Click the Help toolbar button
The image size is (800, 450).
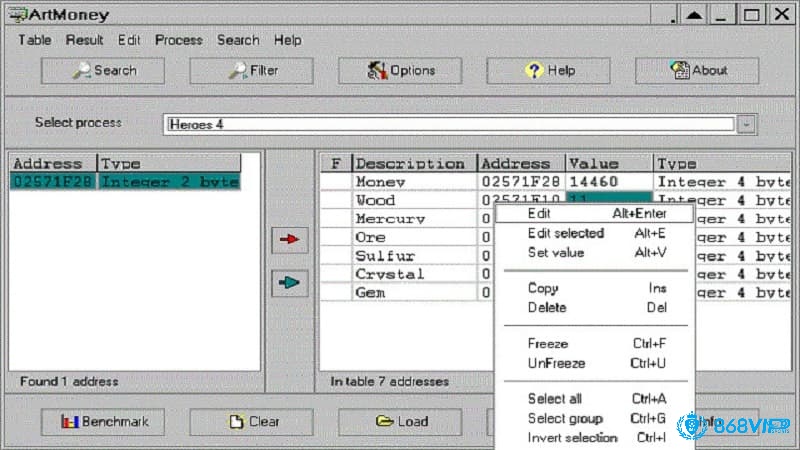tap(548, 70)
